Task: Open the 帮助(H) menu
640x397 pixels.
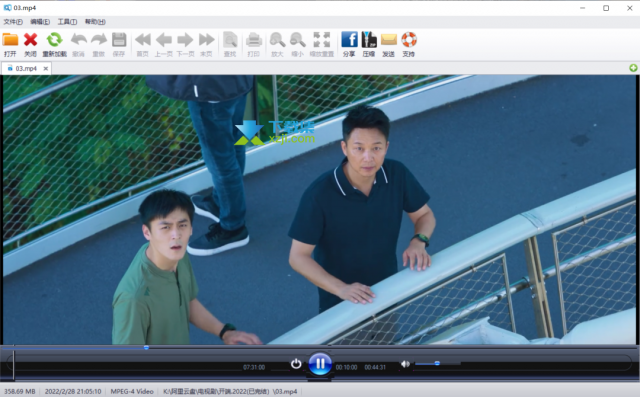Action: click(x=95, y=22)
